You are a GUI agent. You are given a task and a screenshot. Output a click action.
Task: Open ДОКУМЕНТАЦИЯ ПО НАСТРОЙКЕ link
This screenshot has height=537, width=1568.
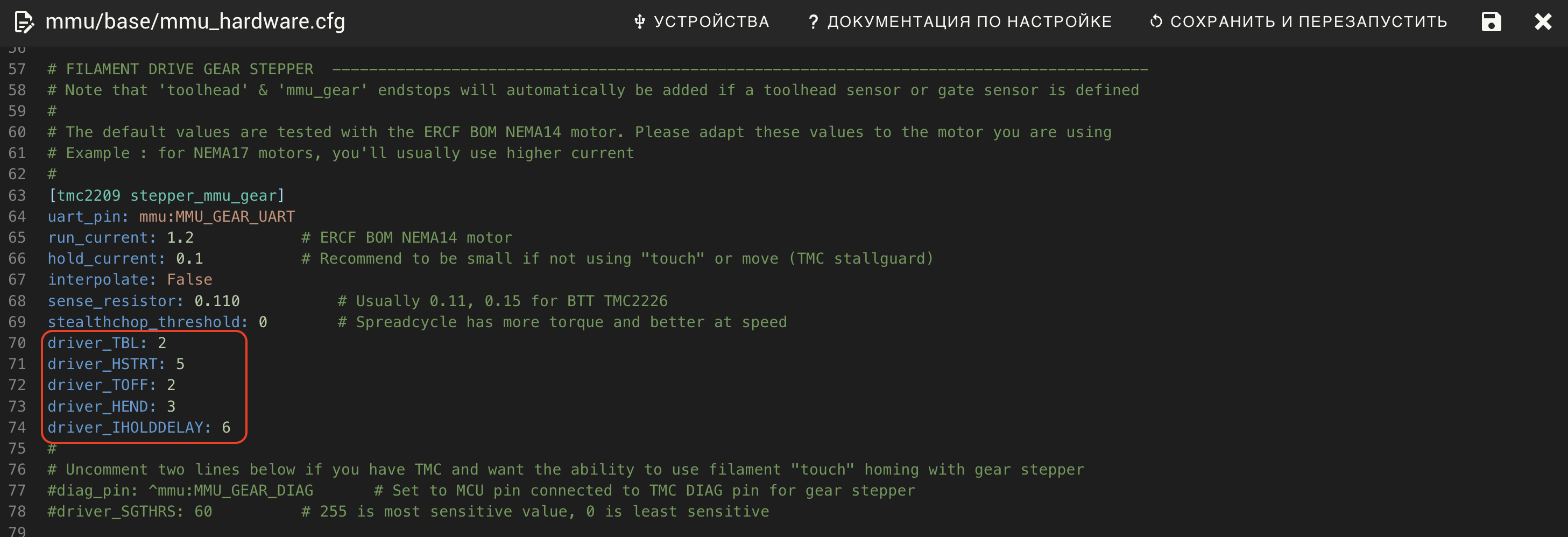point(960,22)
